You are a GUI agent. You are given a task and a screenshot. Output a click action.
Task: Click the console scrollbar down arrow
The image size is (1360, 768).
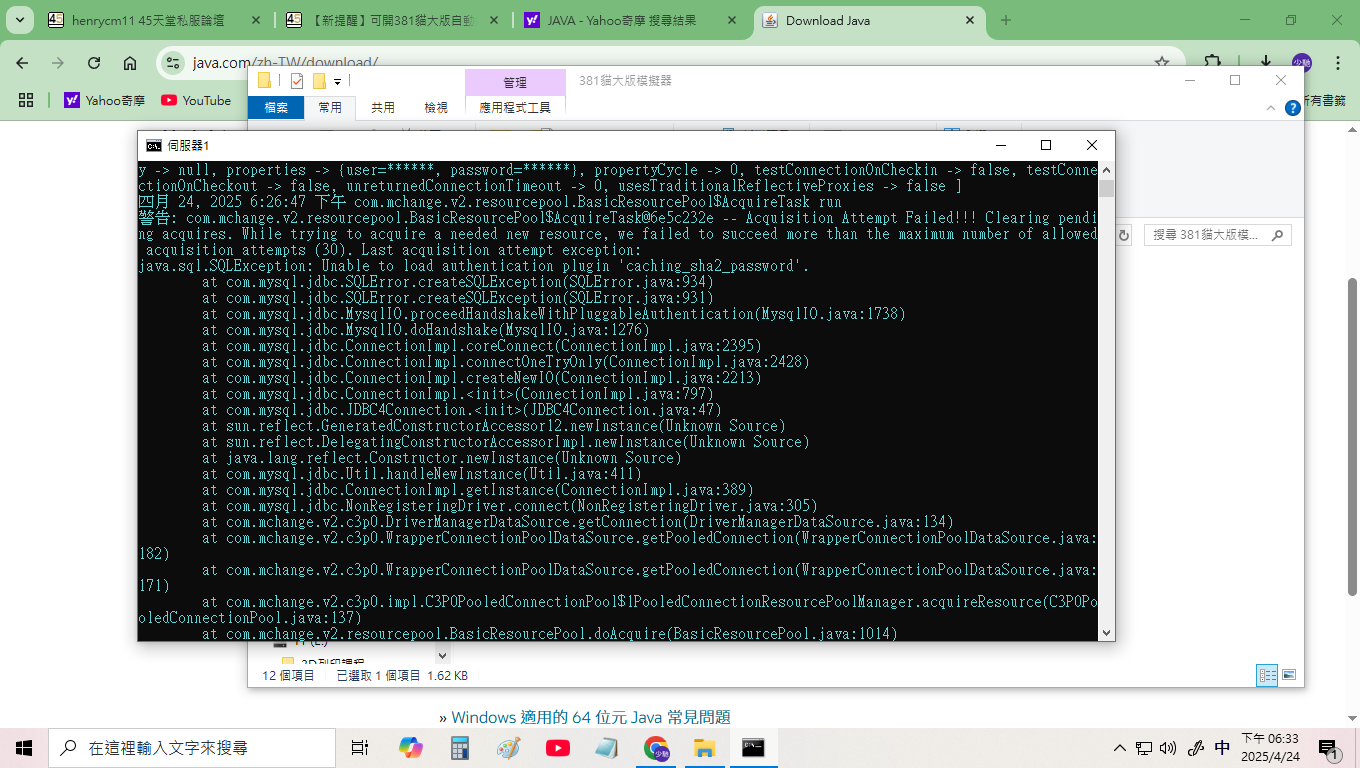point(1106,632)
